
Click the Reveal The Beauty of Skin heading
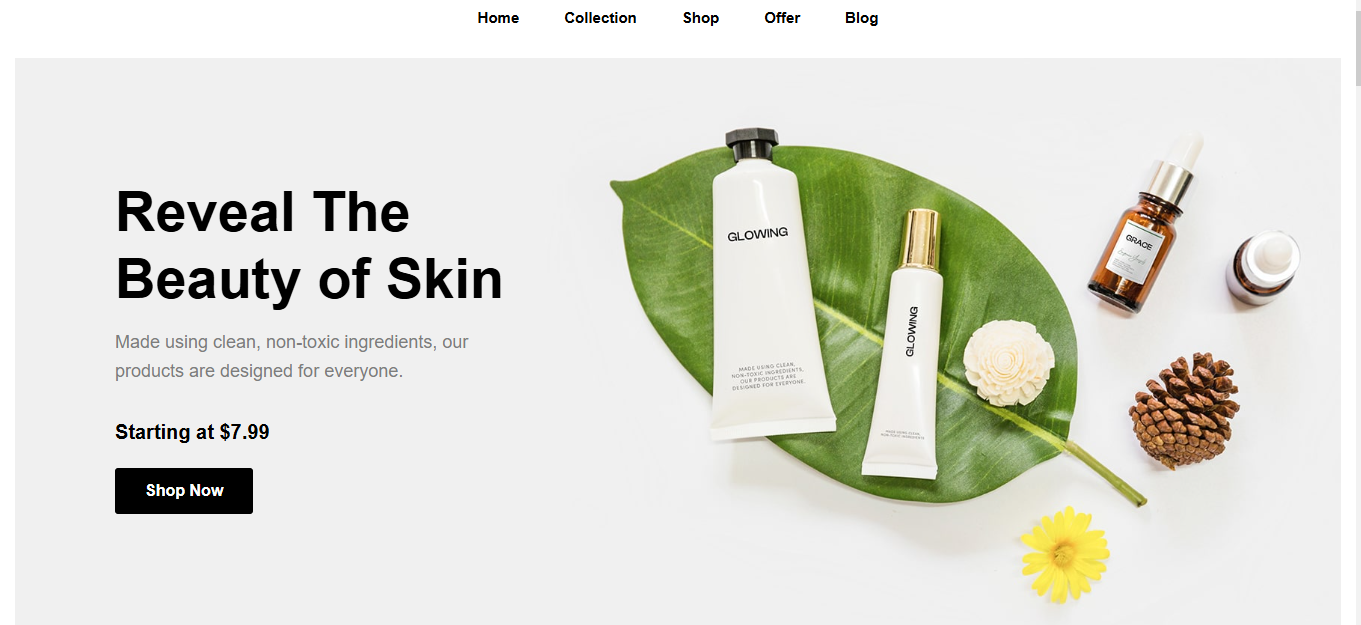[x=309, y=245]
